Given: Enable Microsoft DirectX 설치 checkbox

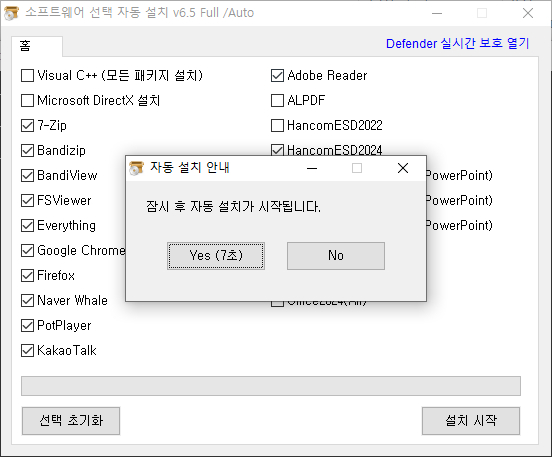Looking at the screenshot, I should pos(27,100).
